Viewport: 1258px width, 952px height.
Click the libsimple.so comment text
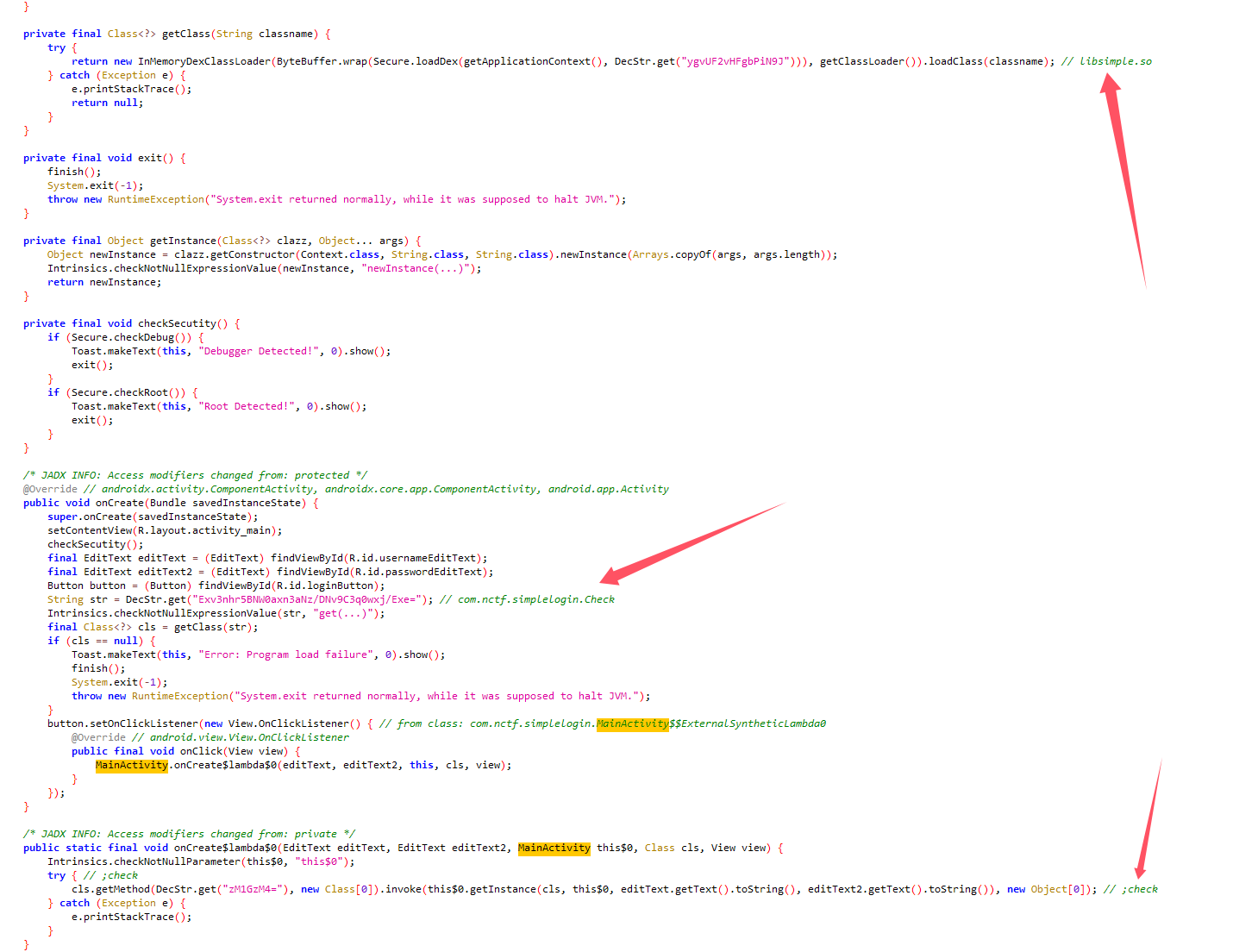pyautogui.click(x=1115, y=61)
